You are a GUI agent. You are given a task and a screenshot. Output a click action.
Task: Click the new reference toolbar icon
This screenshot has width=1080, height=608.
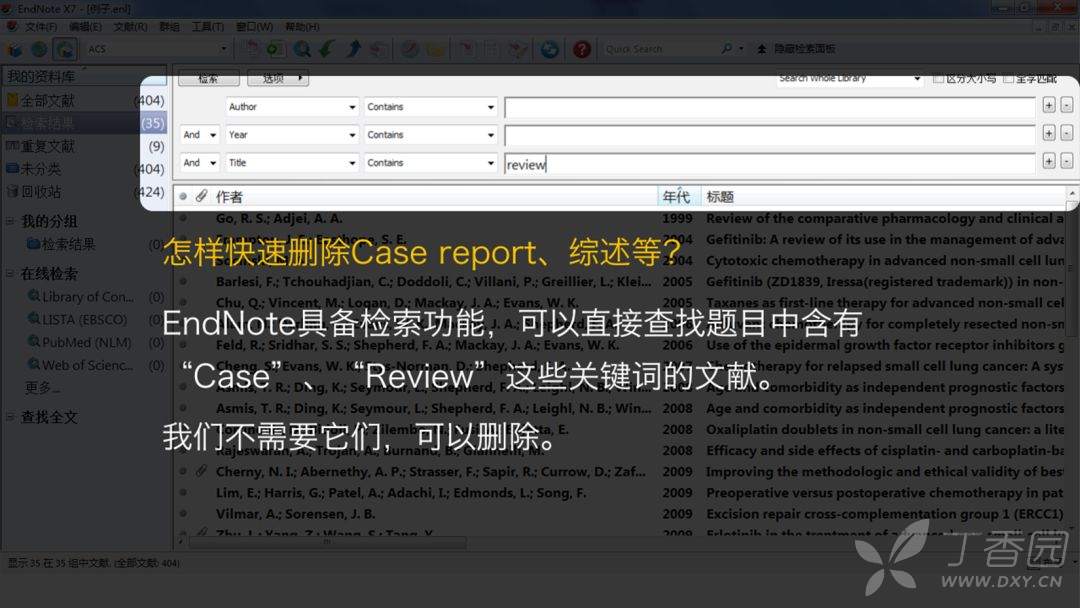276,49
